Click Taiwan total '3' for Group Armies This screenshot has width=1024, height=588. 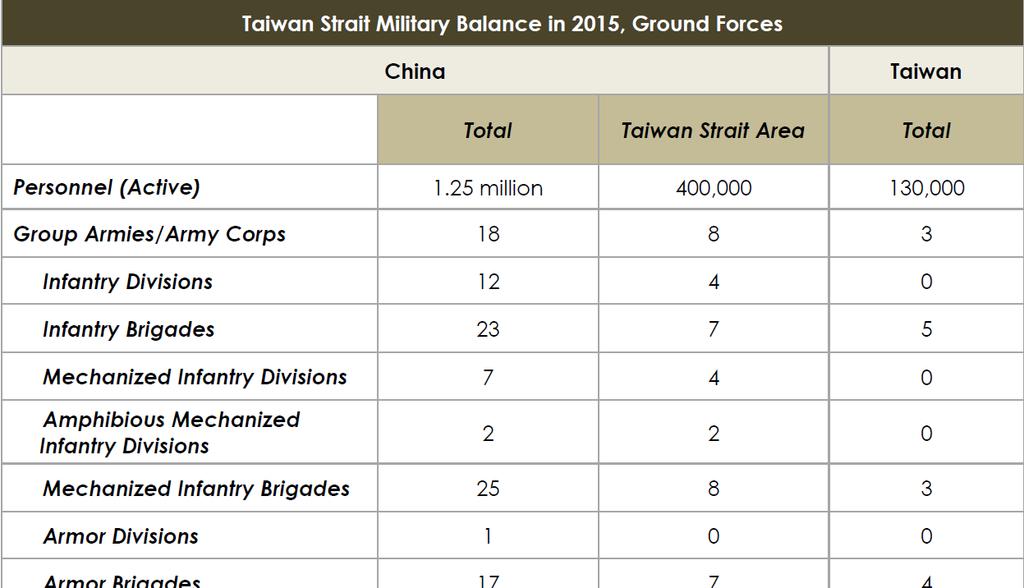pos(926,234)
